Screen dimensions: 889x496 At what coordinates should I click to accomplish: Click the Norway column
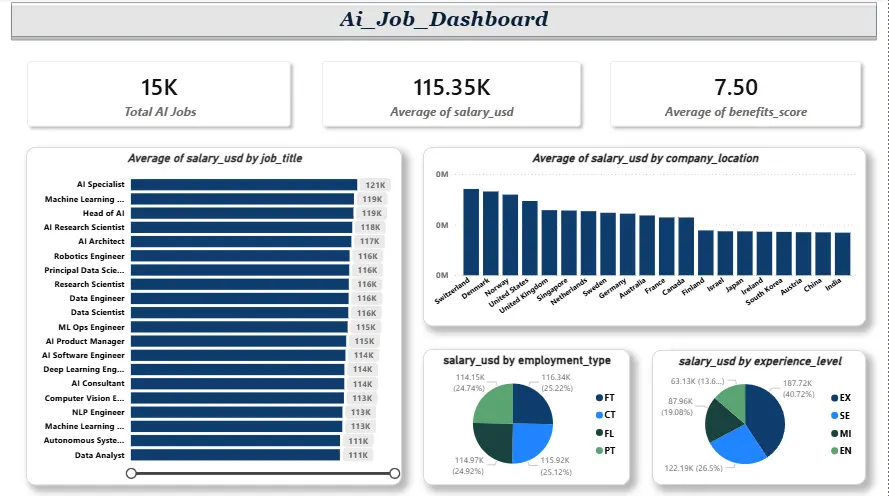(x=510, y=235)
